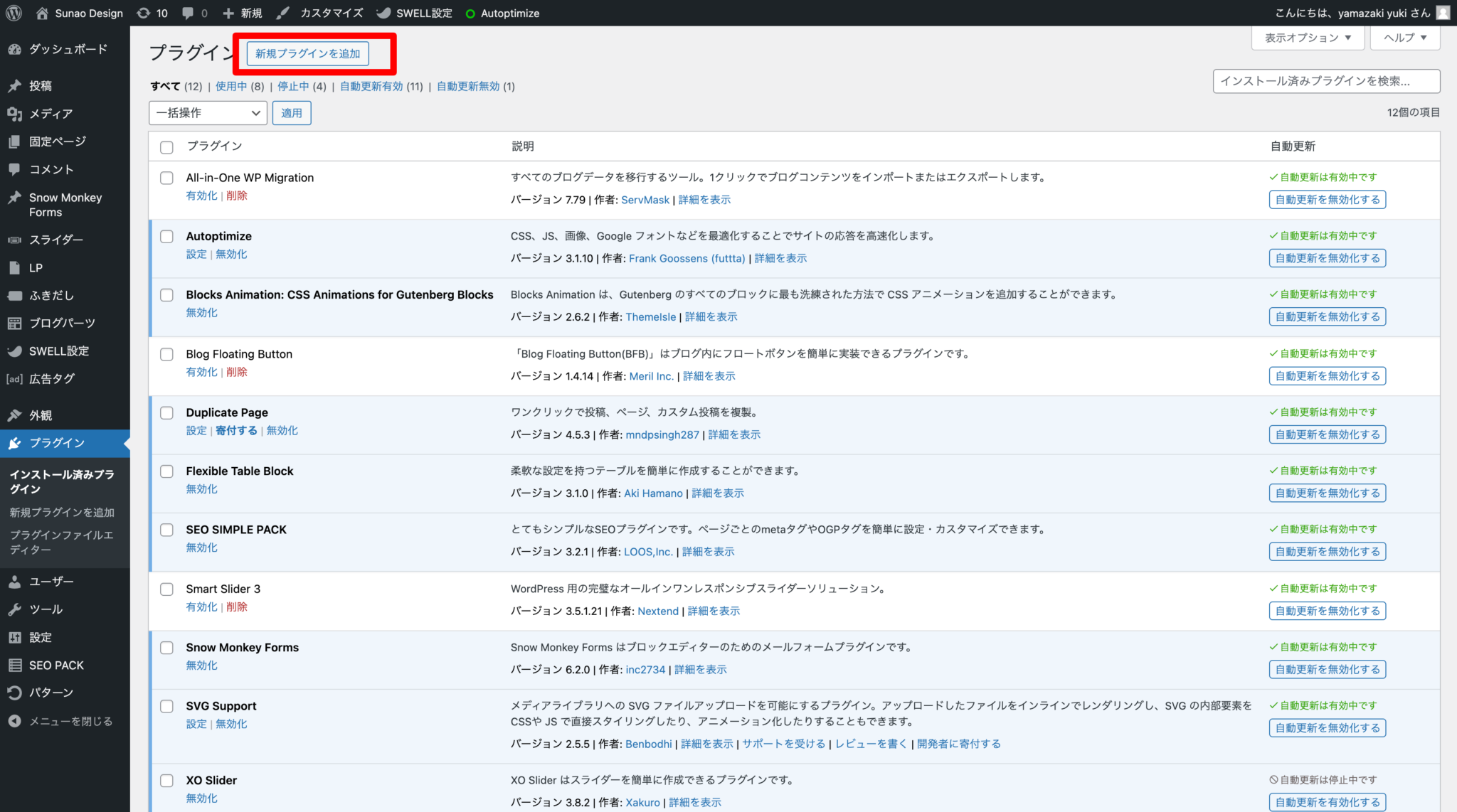
Task: Click the 新規プラグインを追加 button
Action: pyautogui.click(x=307, y=53)
